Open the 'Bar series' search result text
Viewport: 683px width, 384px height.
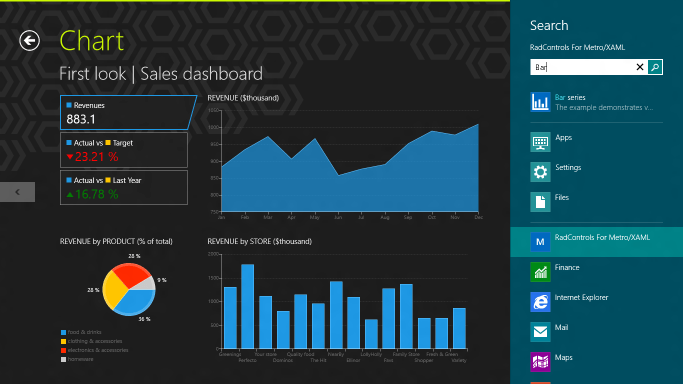point(570,98)
